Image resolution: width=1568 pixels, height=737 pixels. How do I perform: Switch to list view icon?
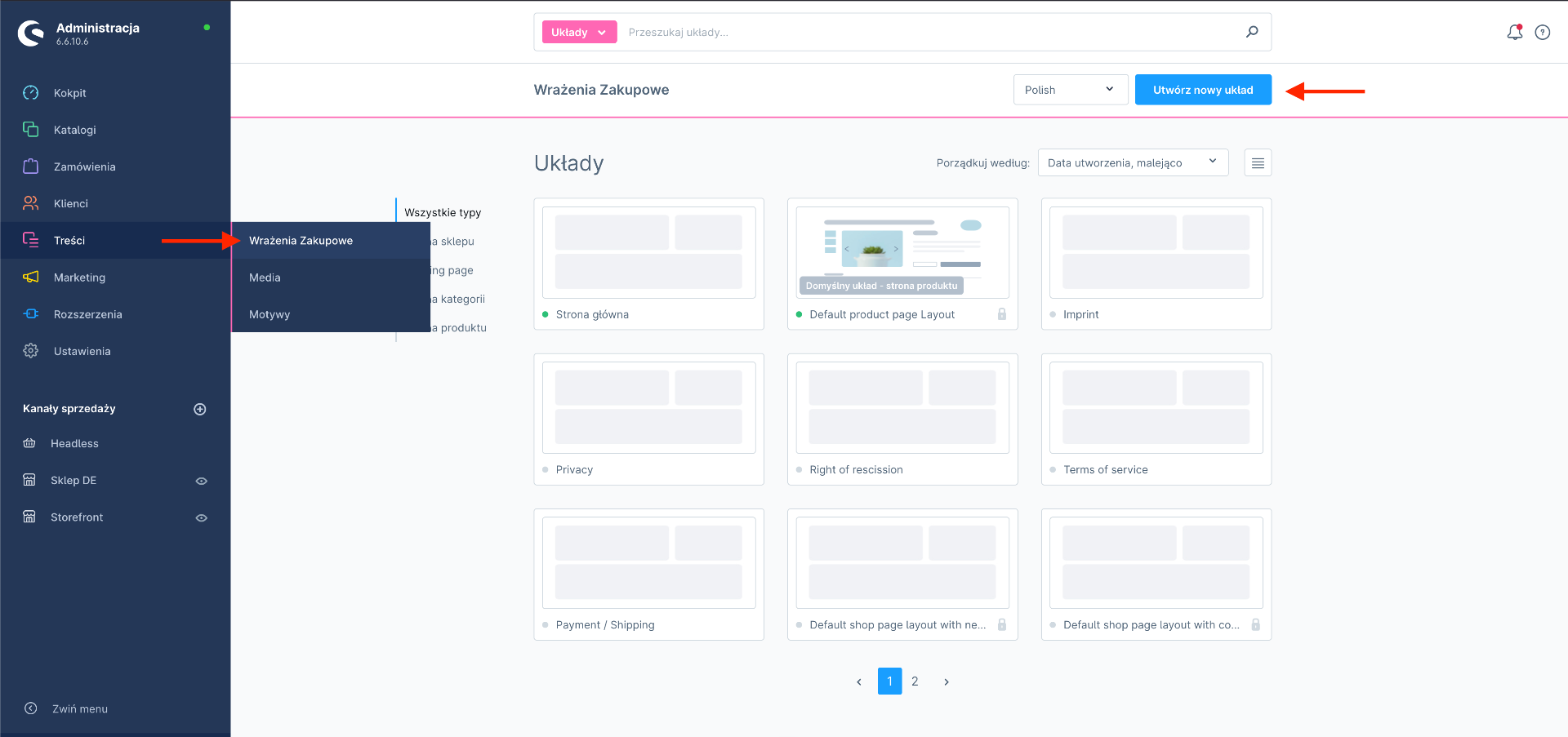click(x=1258, y=163)
